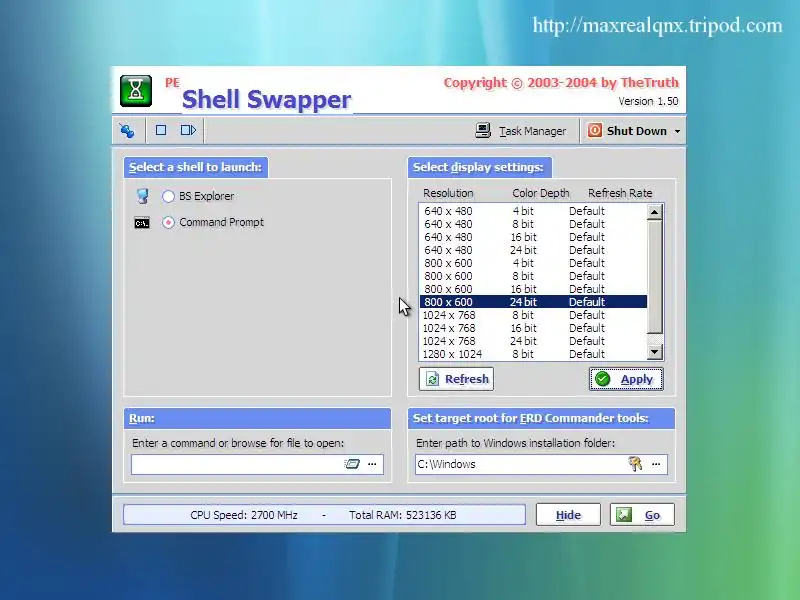Click the blue pin icon in toolbar

tap(127, 131)
